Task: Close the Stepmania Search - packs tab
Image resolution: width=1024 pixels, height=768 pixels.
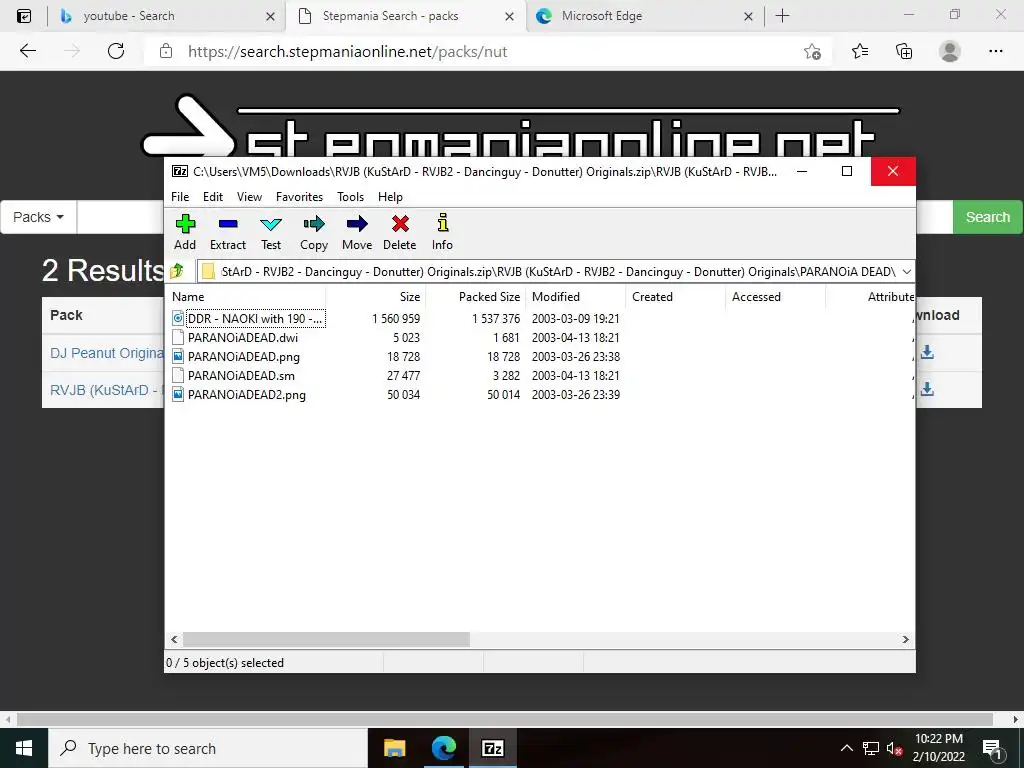Action: [509, 16]
